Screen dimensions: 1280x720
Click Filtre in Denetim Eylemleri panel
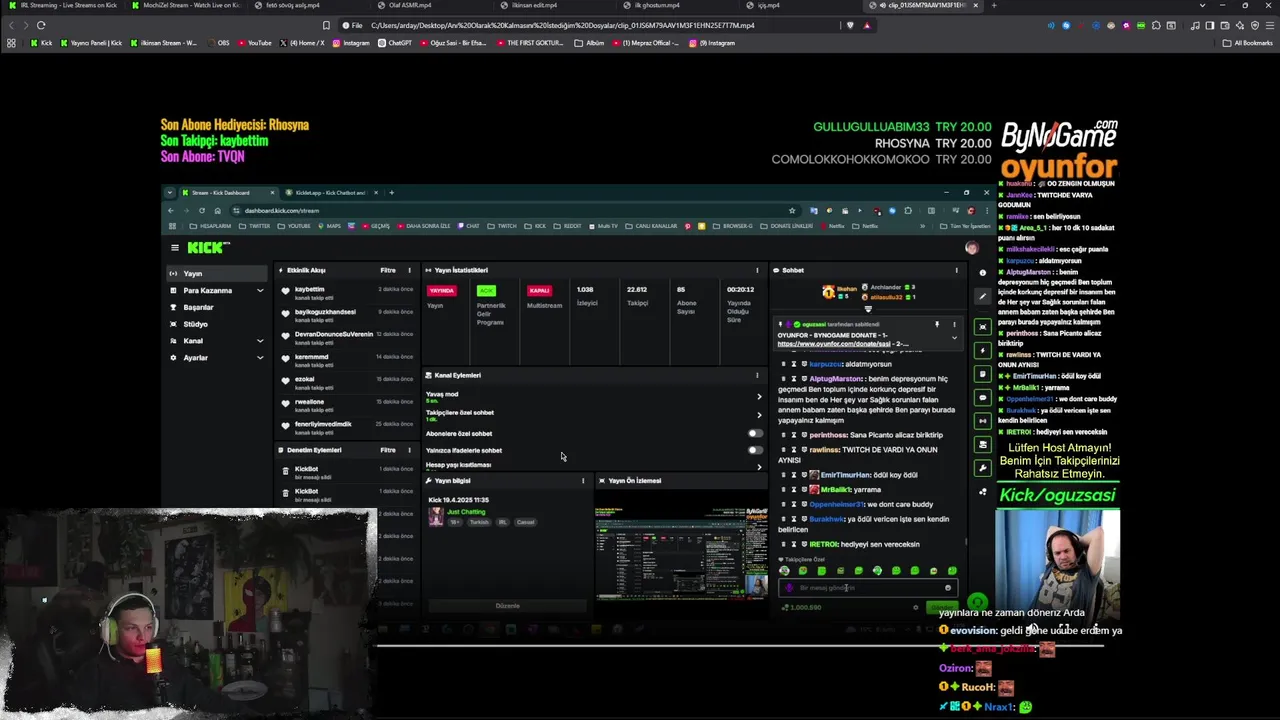pos(387,450)
